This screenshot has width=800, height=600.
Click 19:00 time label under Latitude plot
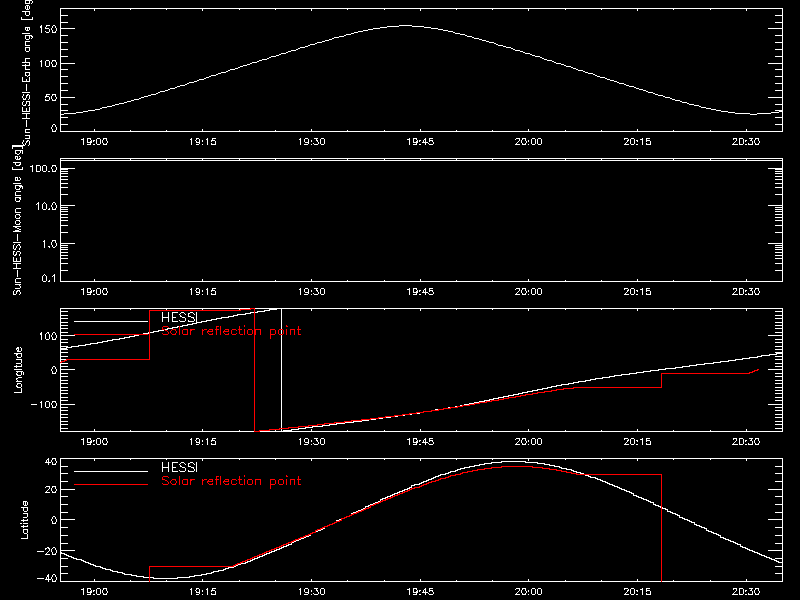(94, 592)
